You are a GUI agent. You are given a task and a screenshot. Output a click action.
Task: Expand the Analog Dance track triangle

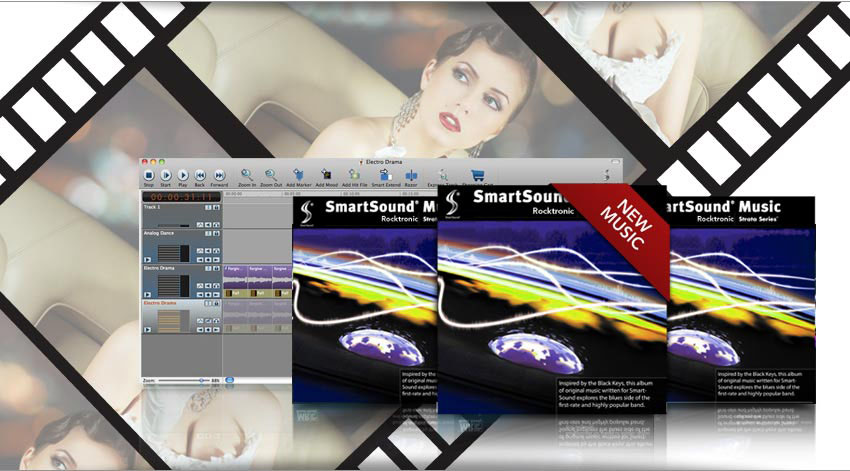pos(147,260)
